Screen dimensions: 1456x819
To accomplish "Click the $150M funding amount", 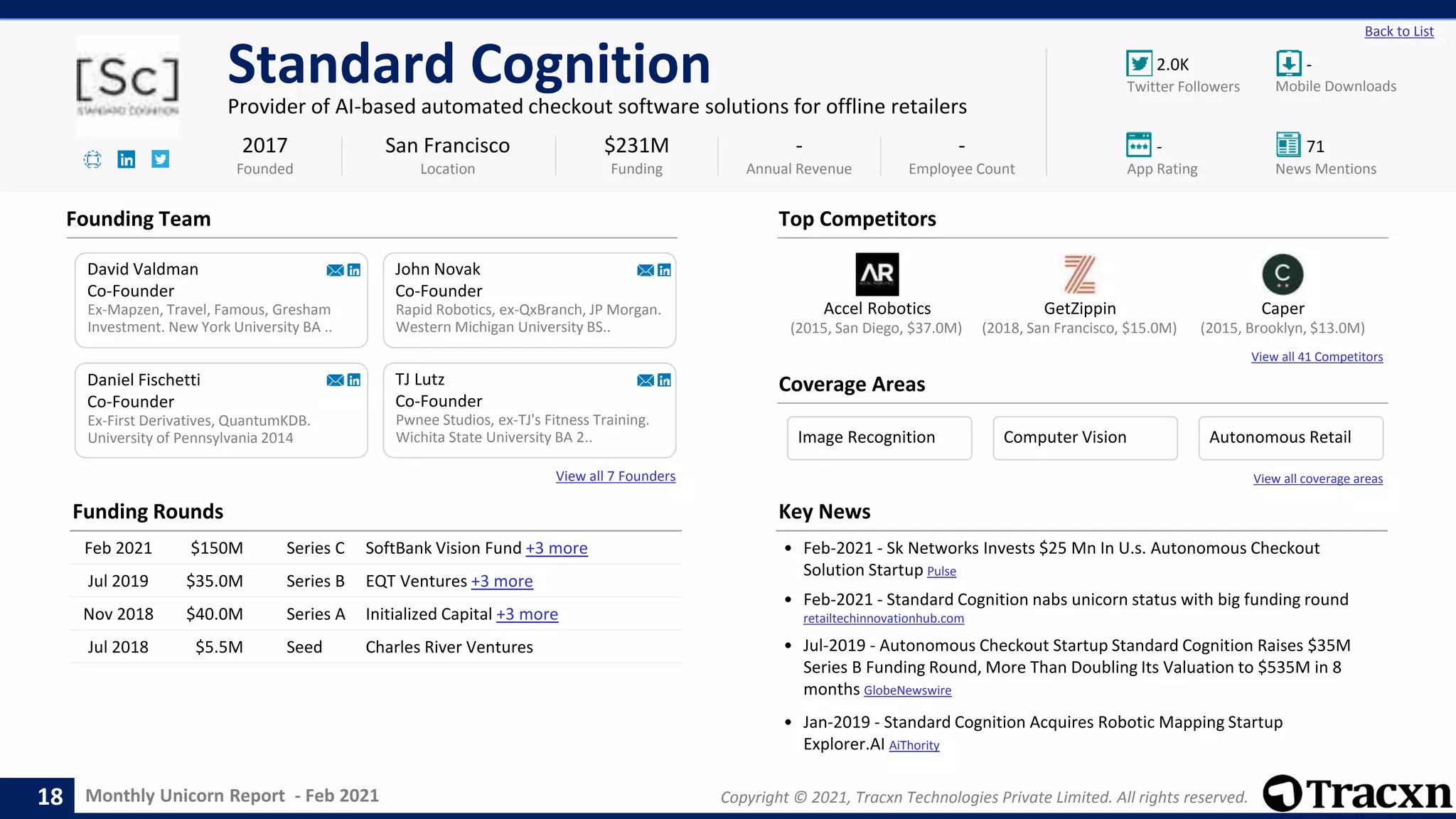I will coord(217,548).
